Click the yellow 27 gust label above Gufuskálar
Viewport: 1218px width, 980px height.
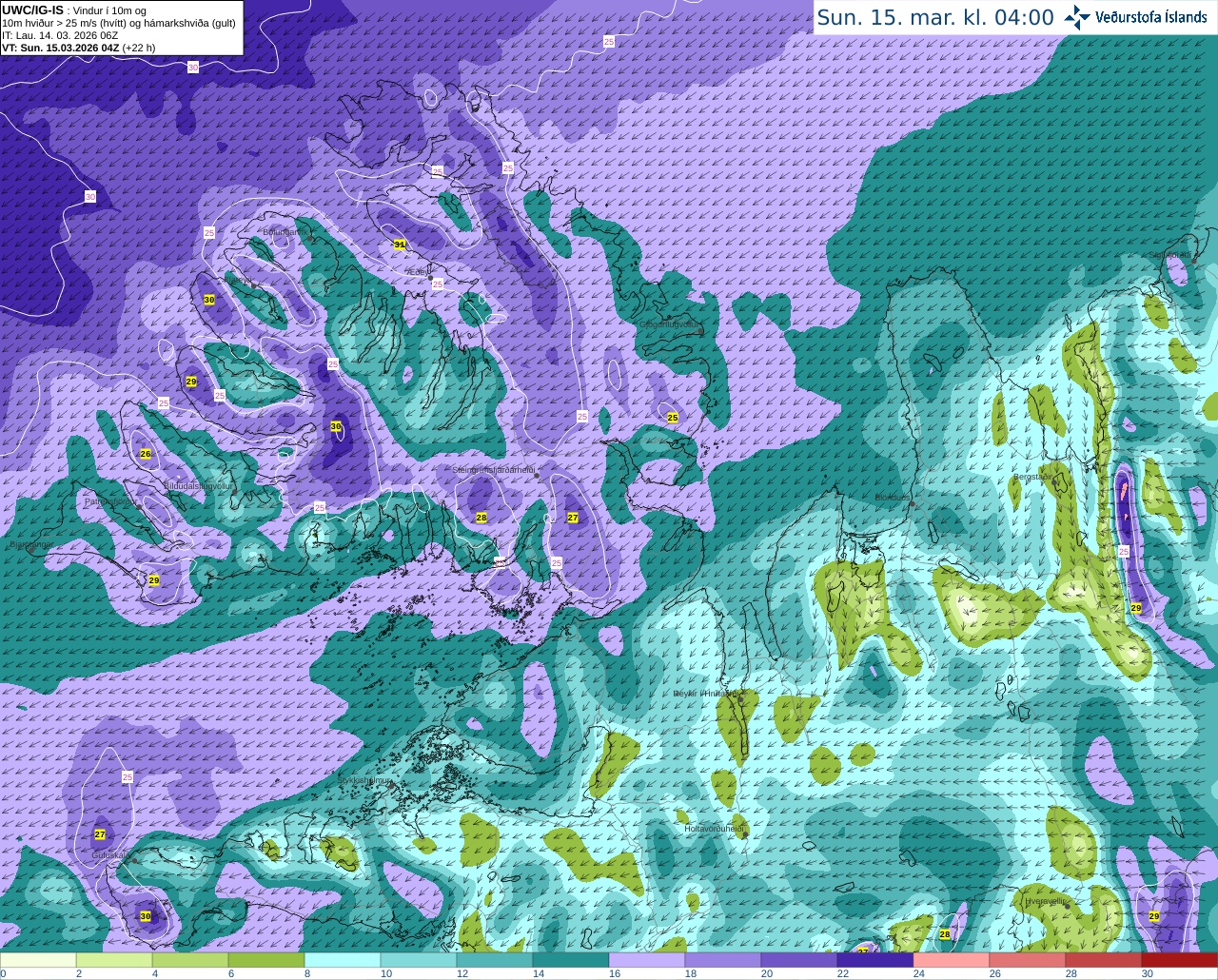coord(100,834)
